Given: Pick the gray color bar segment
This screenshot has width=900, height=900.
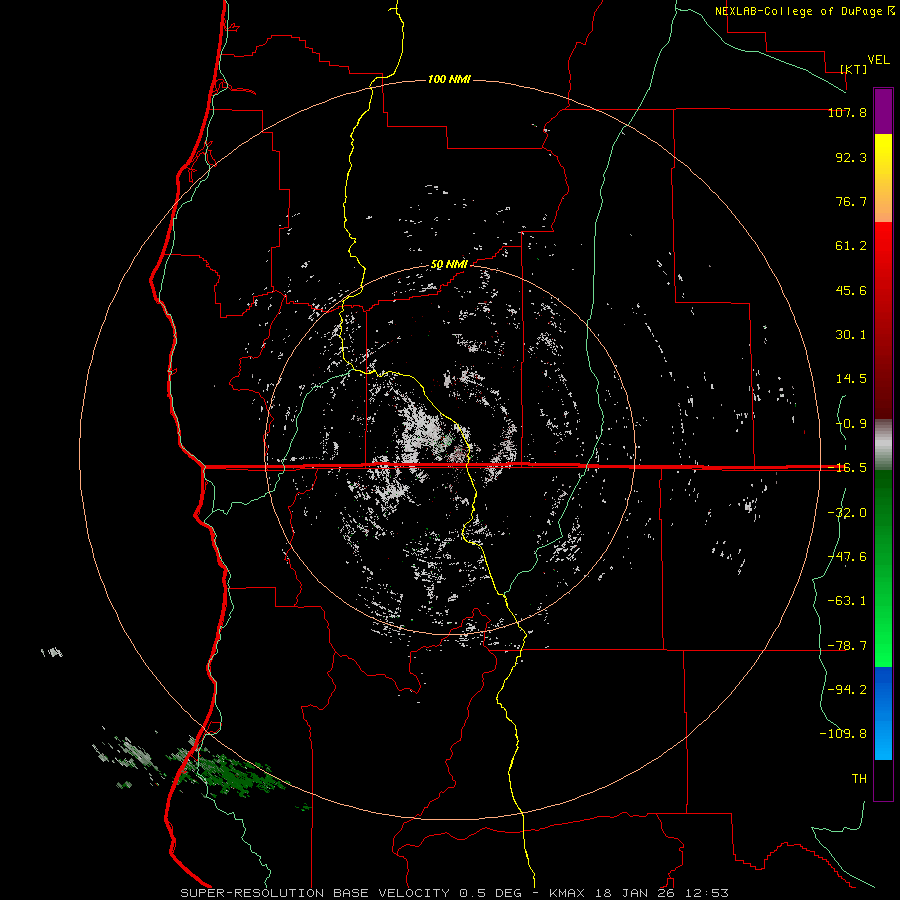Looking at the screenshot, I should (883, 445).
